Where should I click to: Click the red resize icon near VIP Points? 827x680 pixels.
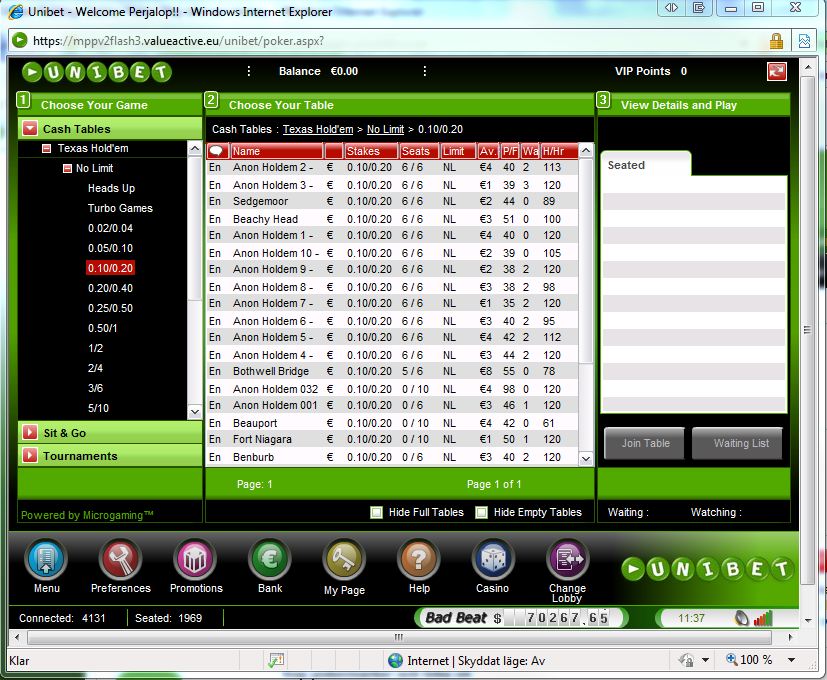776,71
